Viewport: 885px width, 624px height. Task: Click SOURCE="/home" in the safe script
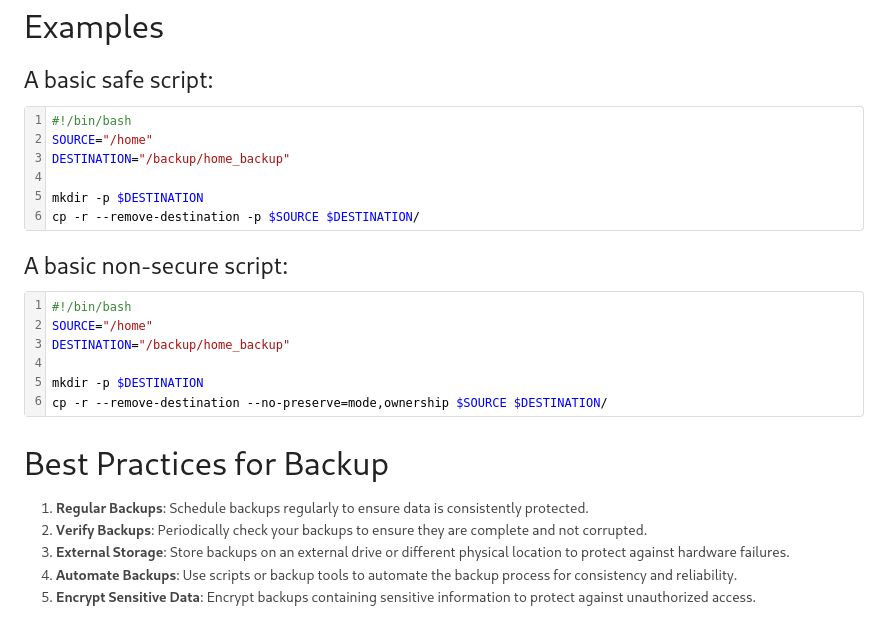coord(102,139)
